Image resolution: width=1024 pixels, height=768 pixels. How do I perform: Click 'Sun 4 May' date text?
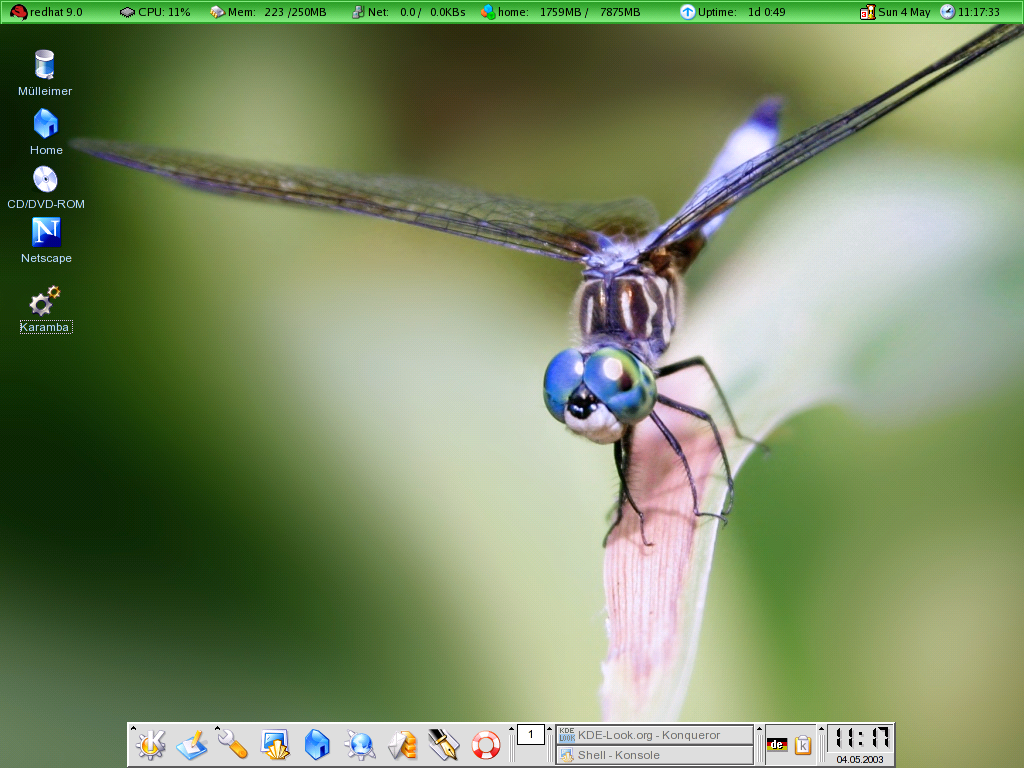904,12
